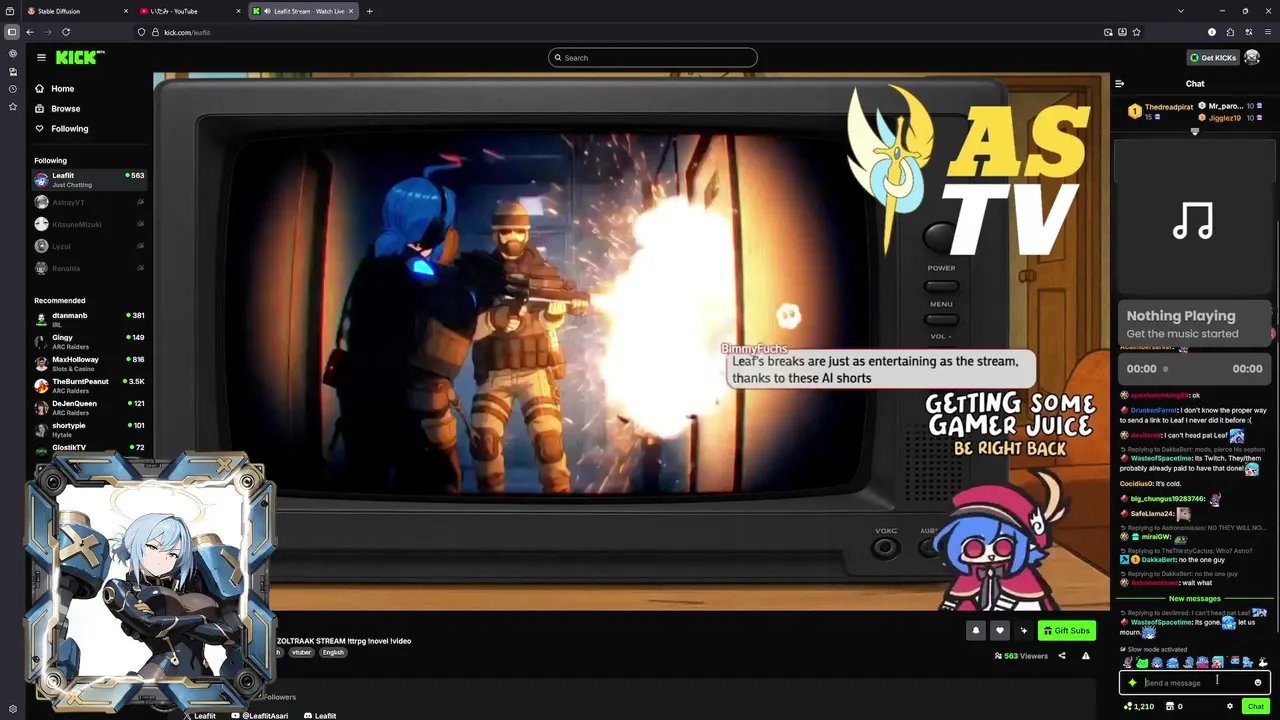Open recommended channel shortypie

click(x=89, y=430)
